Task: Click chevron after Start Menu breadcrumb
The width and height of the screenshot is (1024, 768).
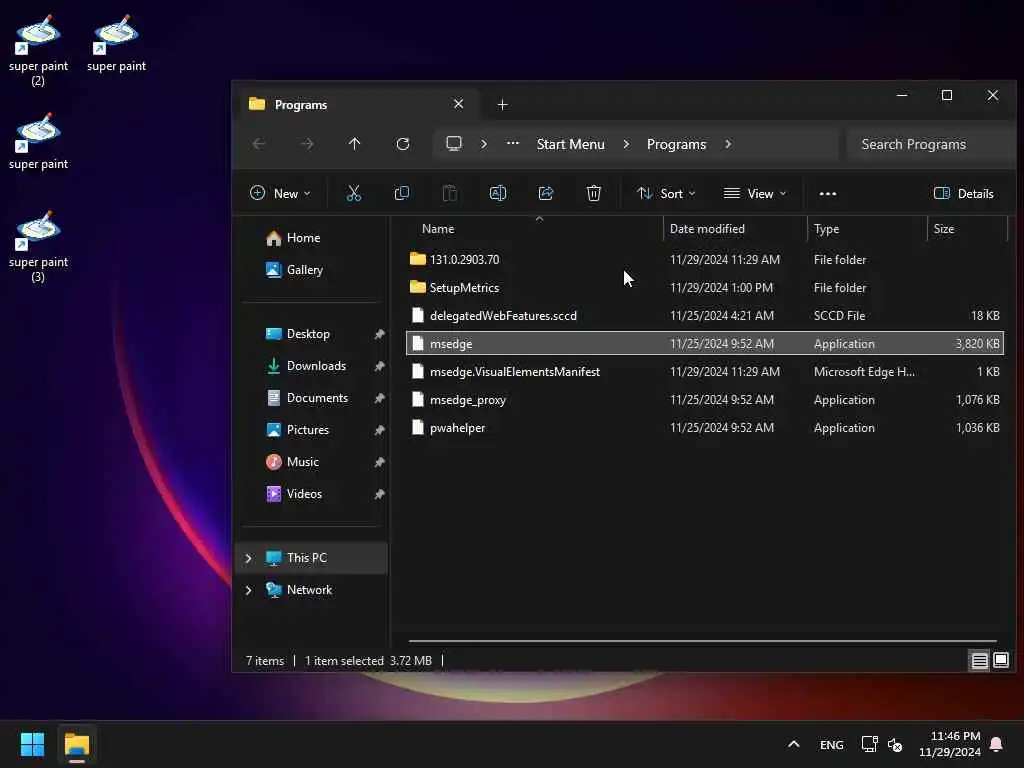Action: [626, 144]
